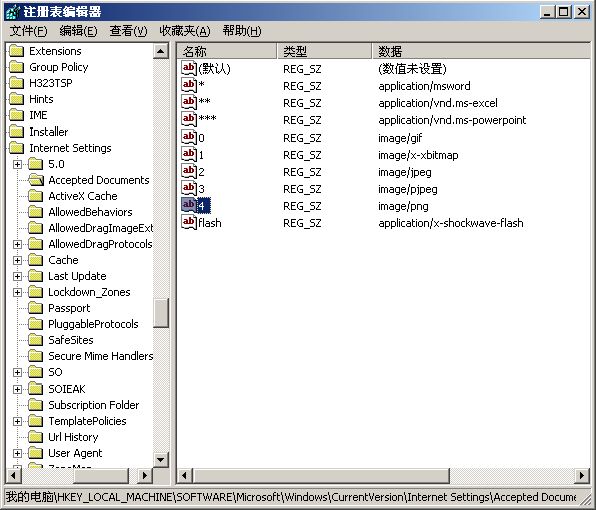596x510 pixels.
Task: Expand the SOIEAK key
Action: (17, 389)
